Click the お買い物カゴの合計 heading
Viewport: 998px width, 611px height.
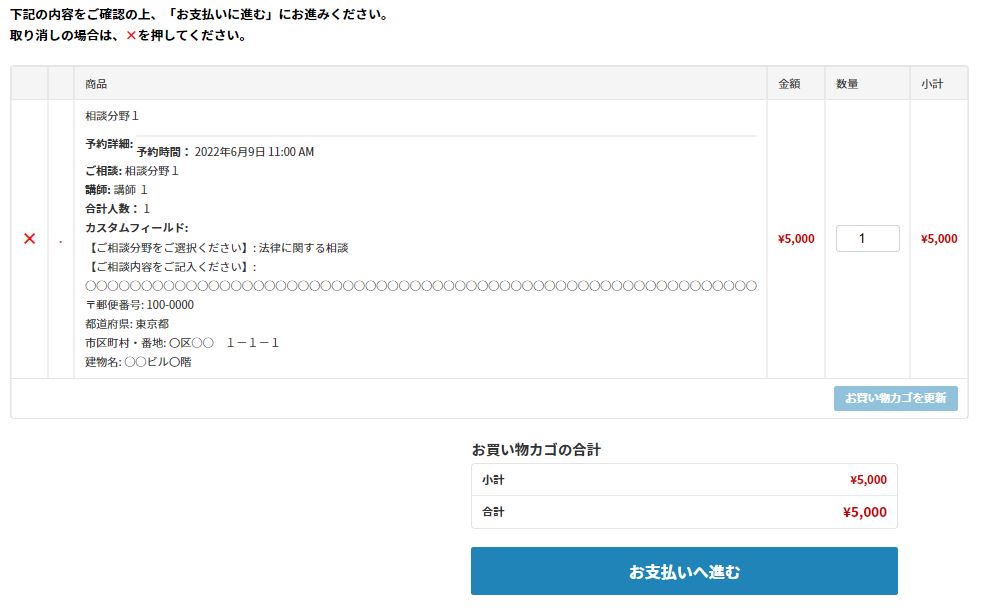pos(536,450)
